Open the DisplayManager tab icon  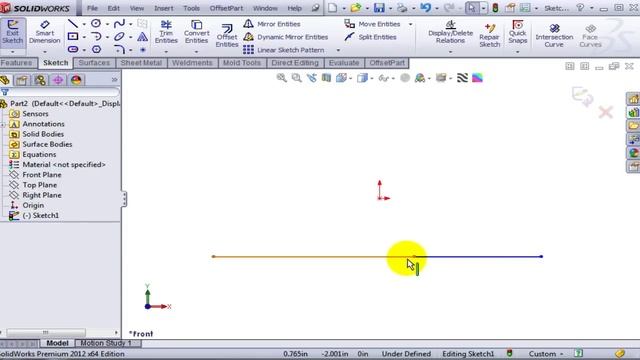[x=76, y=80]
